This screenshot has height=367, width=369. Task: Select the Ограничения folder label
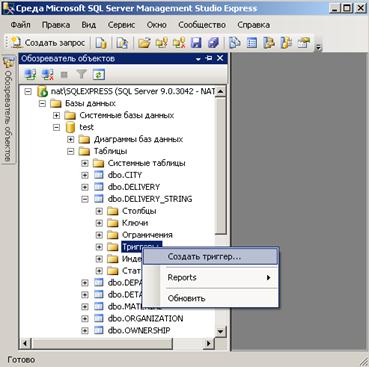pos(147,235)
